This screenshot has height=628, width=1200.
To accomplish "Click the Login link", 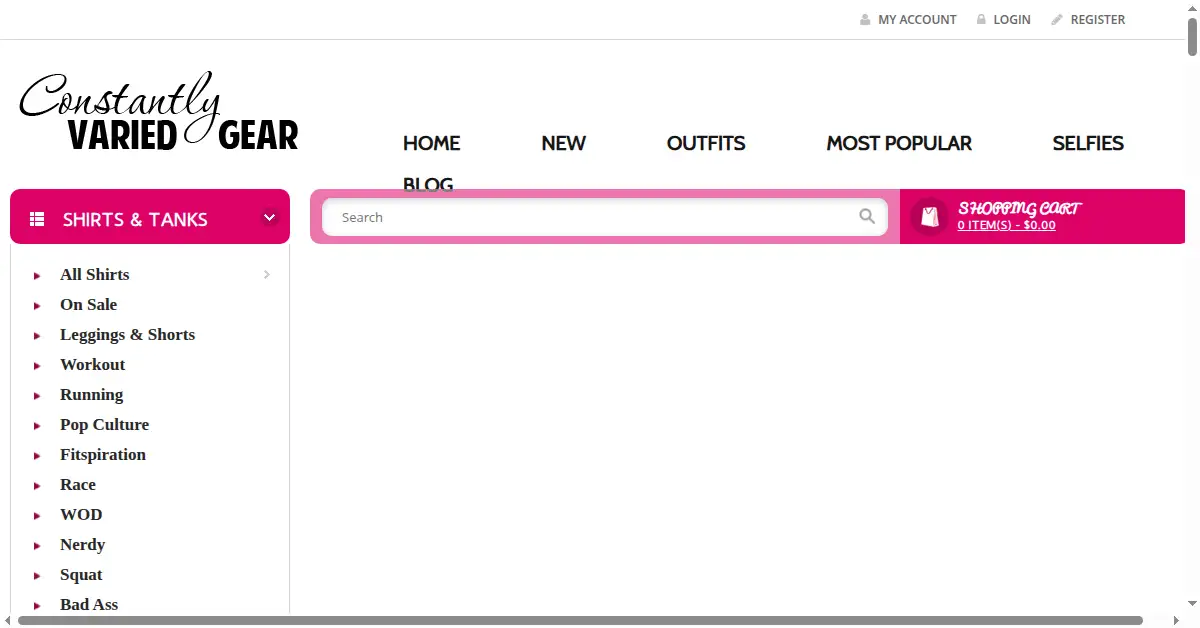I will pyautogui.click(x=1012, y=20).
